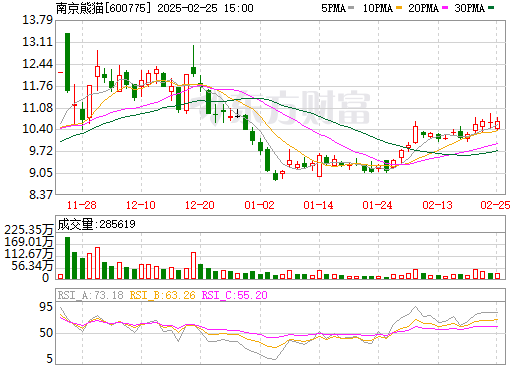This screenshot has height=365, width=520.
Task: Click the 11.76 price axis label
Action: tap(37, 86)
